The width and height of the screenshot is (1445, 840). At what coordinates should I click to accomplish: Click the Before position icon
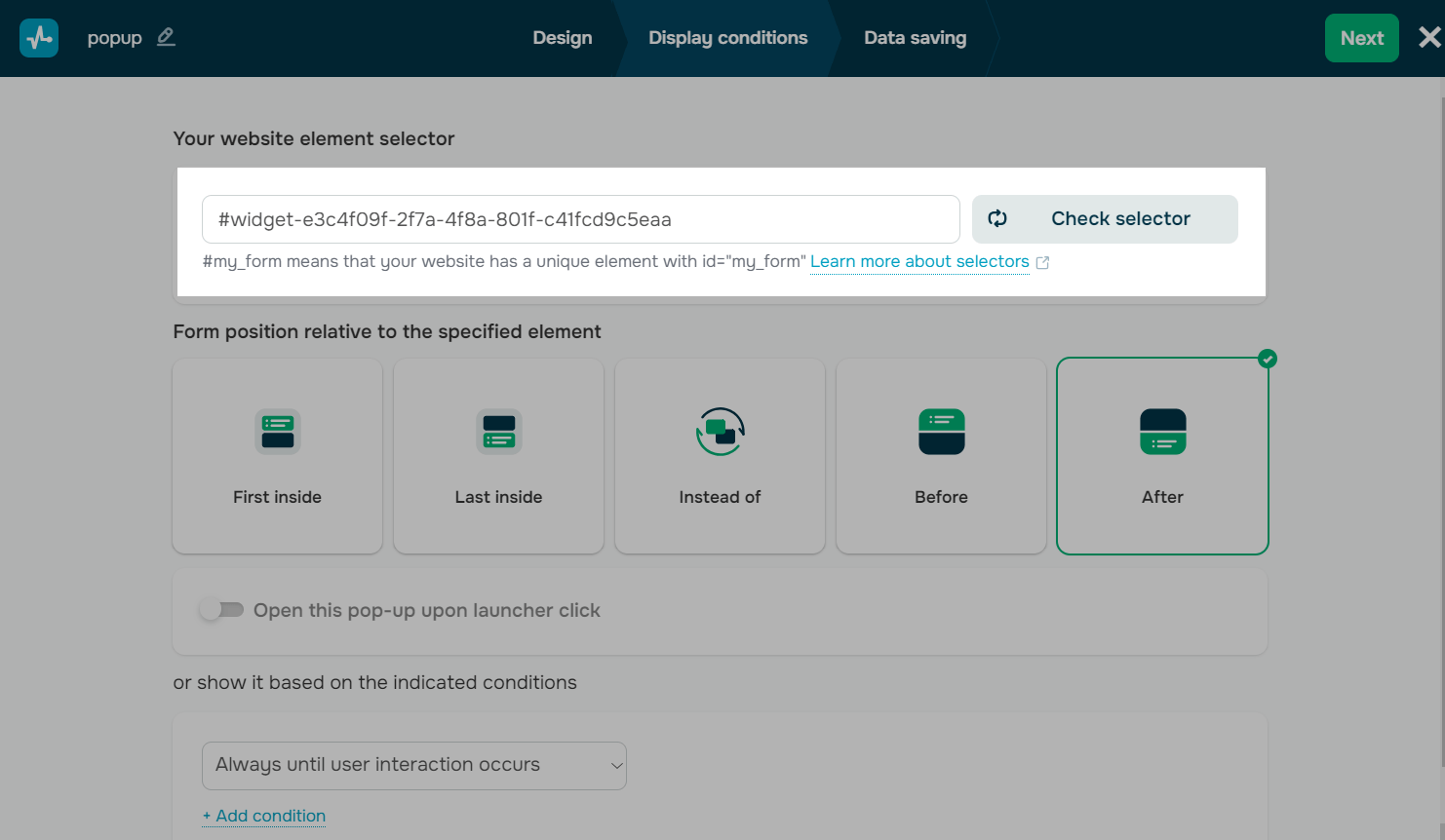pyautogui.click(x=942, y=432)
